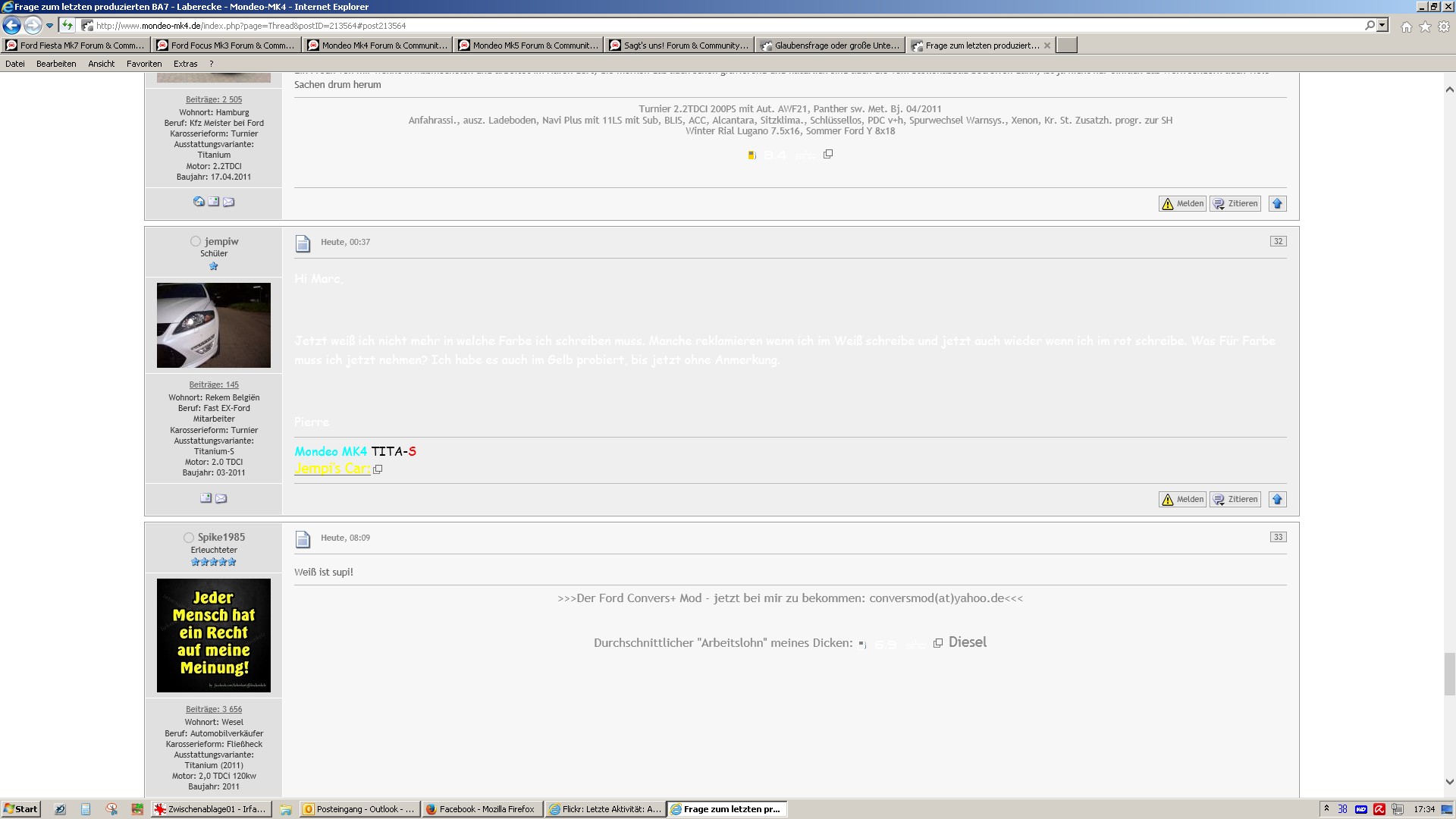Click the vertical page scrollbar thumb
The image size is (1456, 819).
(1449, 673)
